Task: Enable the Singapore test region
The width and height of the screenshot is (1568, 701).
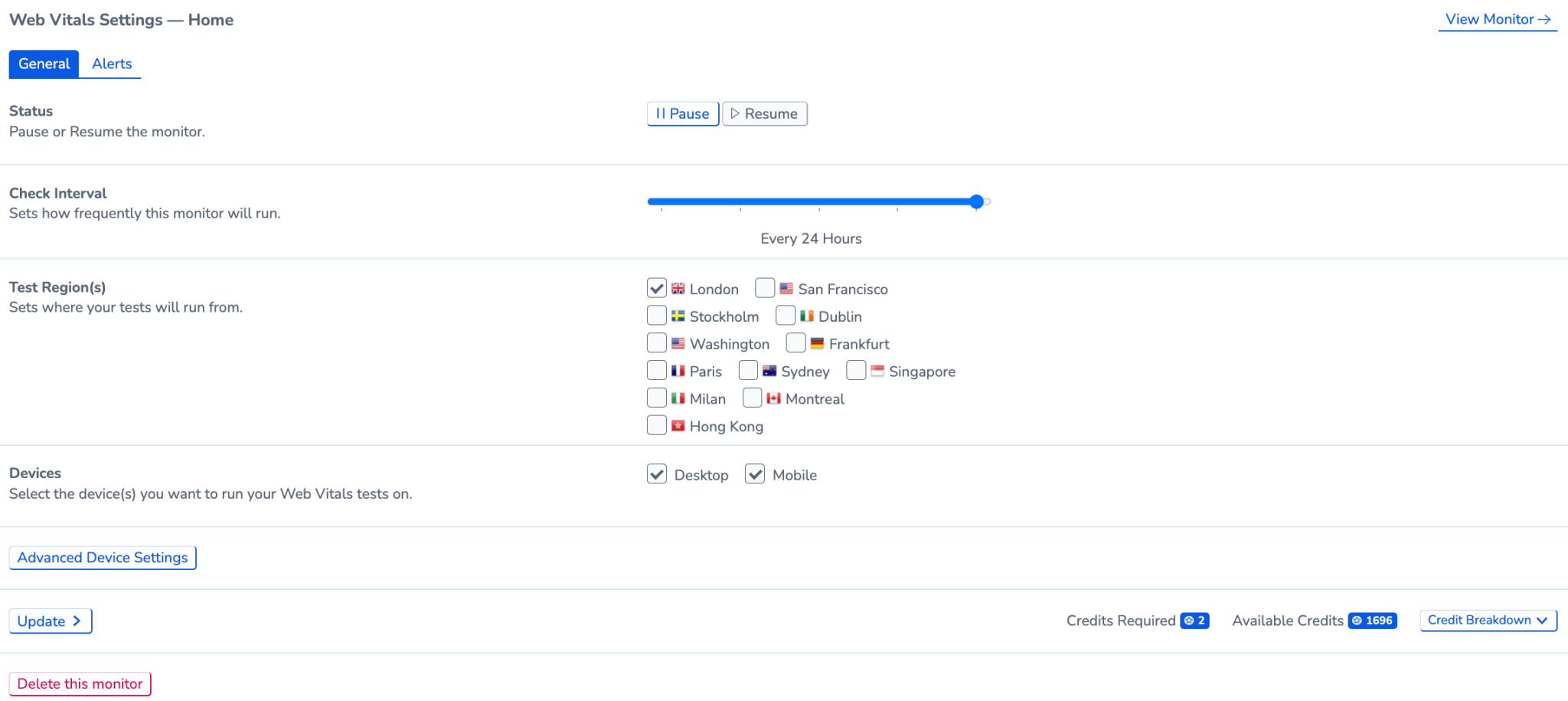Action: pyautogui.click(x=855, y=370)
